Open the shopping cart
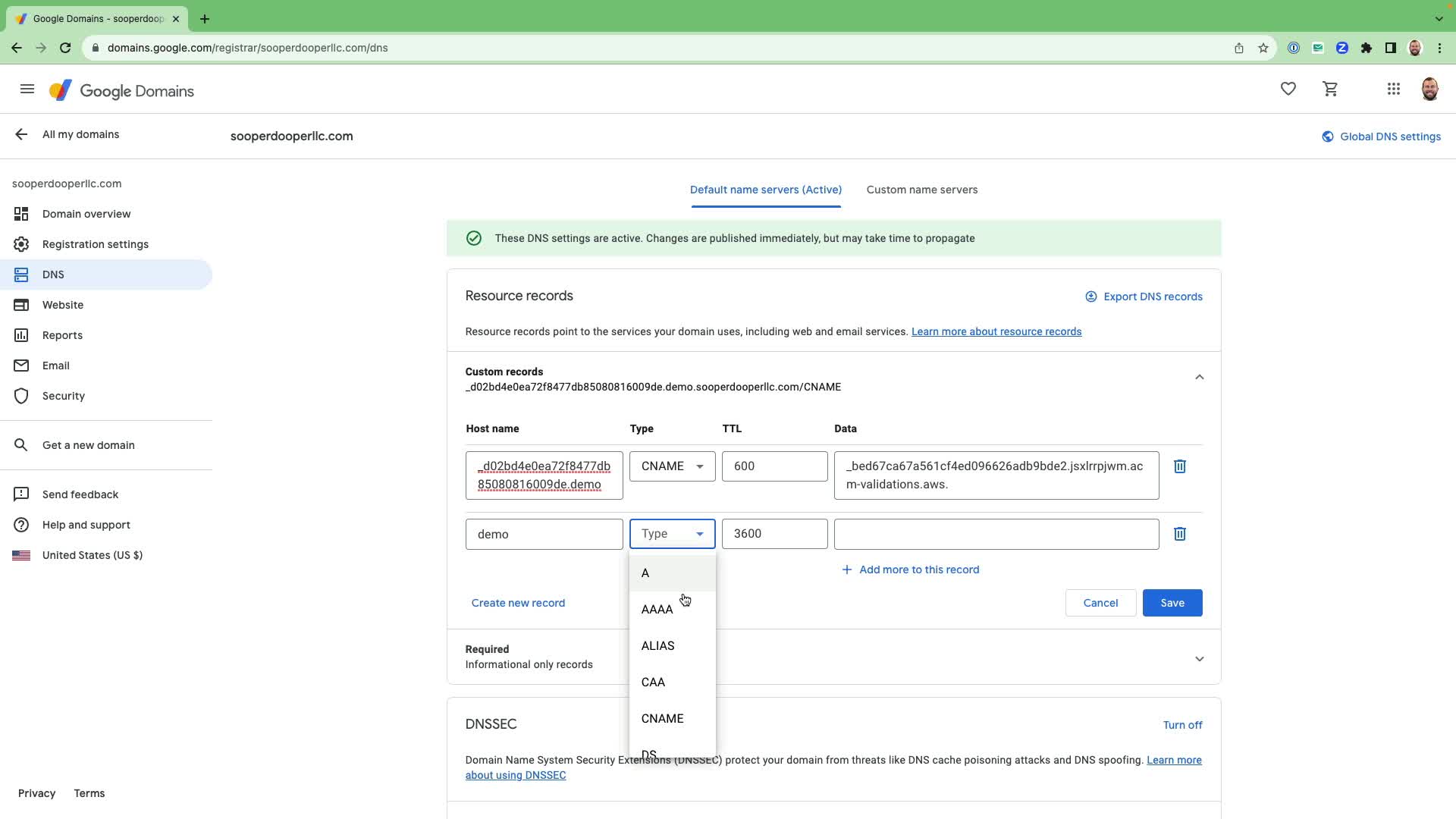Viewport: 1456px width, 819px height. 1330,89
